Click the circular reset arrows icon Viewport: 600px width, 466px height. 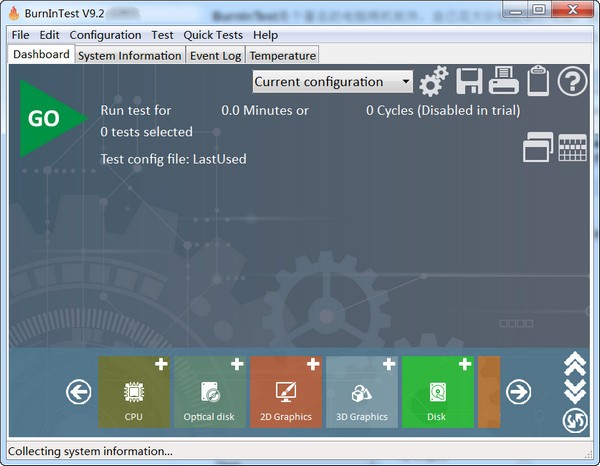[575, 421]
